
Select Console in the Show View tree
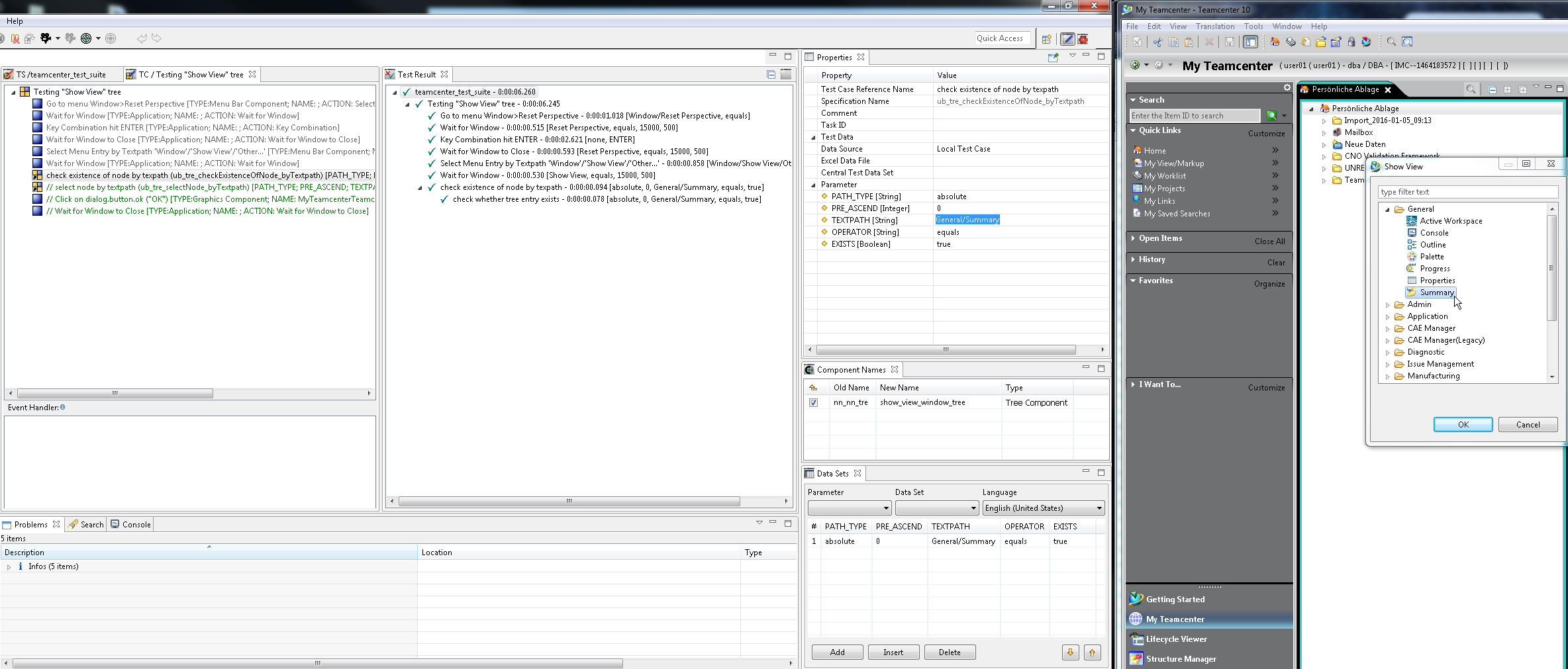coord(1434,233)
